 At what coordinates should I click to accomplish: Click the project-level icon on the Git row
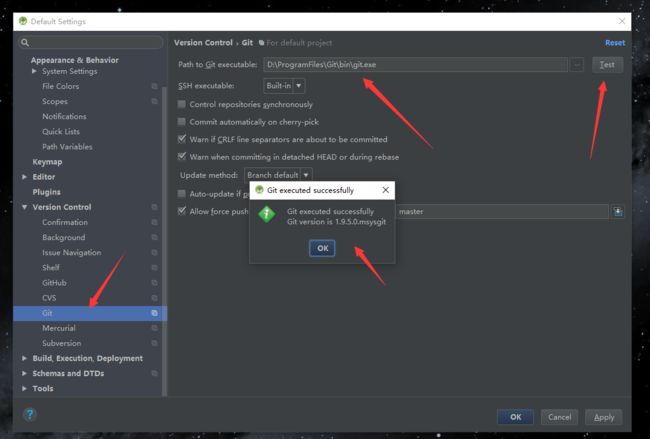[154, 313]
